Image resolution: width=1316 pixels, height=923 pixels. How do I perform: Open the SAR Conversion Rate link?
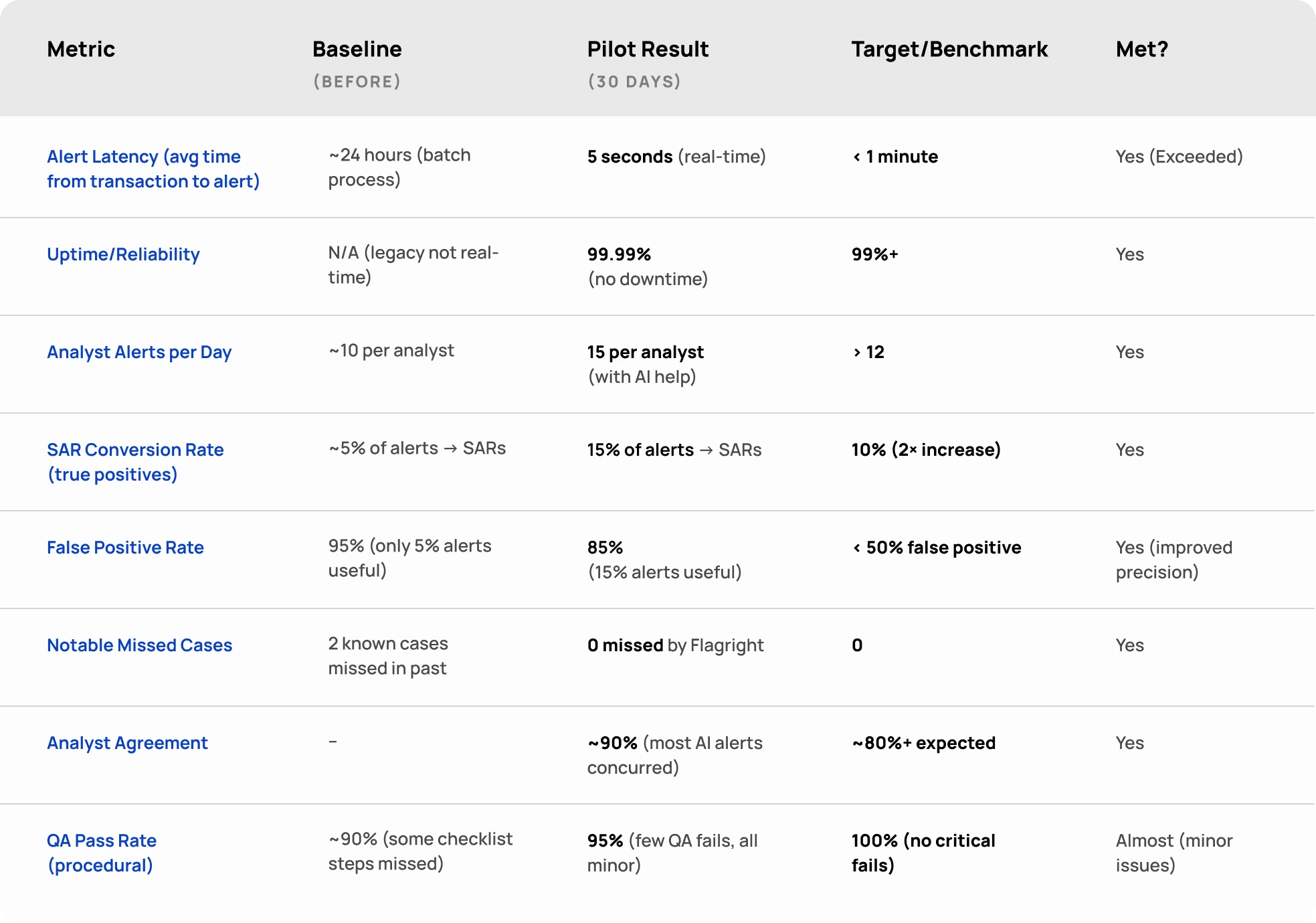coord(135,462)
